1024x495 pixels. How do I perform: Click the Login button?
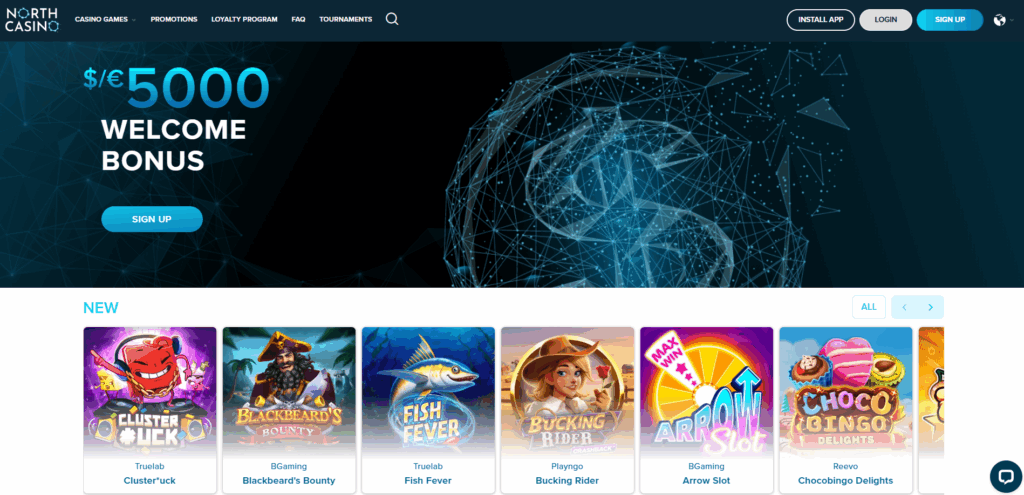(x=886, y=20)
